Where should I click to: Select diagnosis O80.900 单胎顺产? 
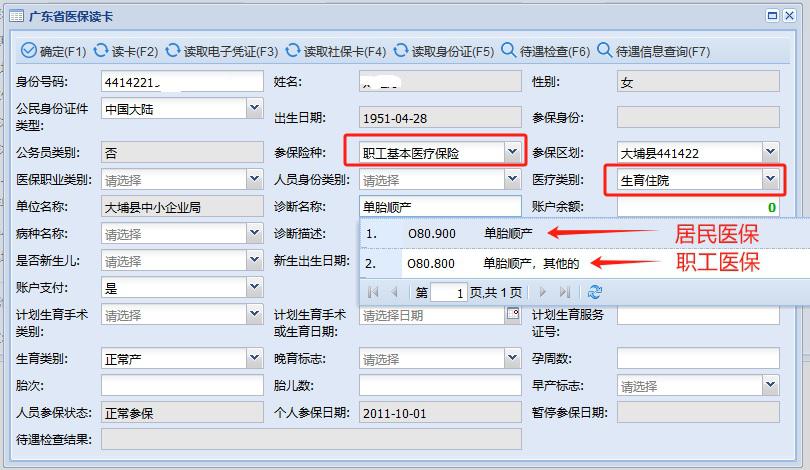(x=470, y=234)
